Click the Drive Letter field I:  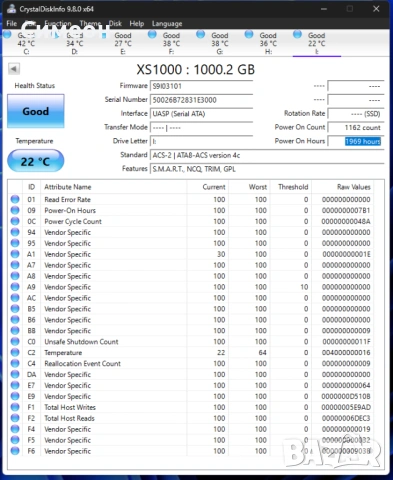(x=201, y=141)
